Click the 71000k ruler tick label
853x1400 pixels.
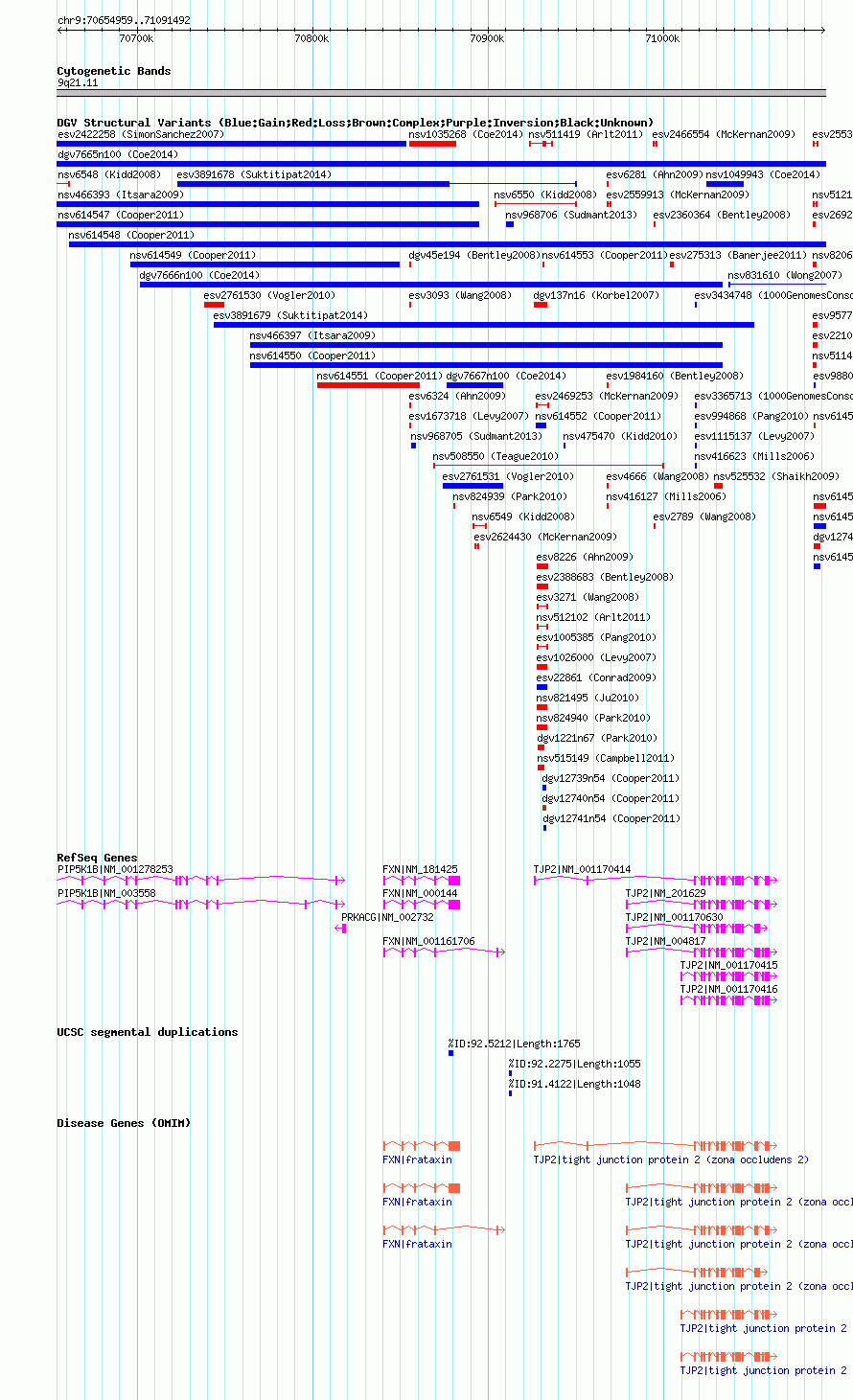pyautogui.click(x=662, y=39)
